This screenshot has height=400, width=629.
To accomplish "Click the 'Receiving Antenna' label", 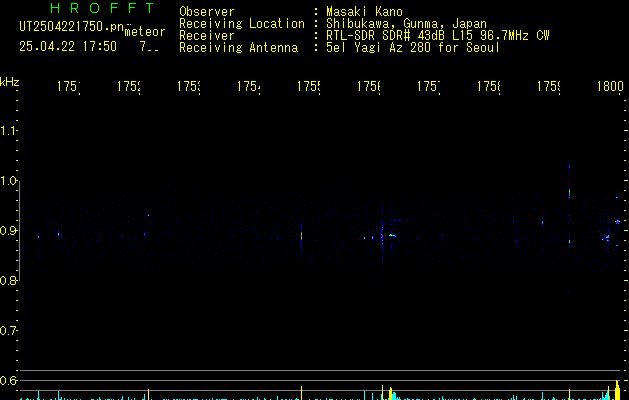I will 239,48.
